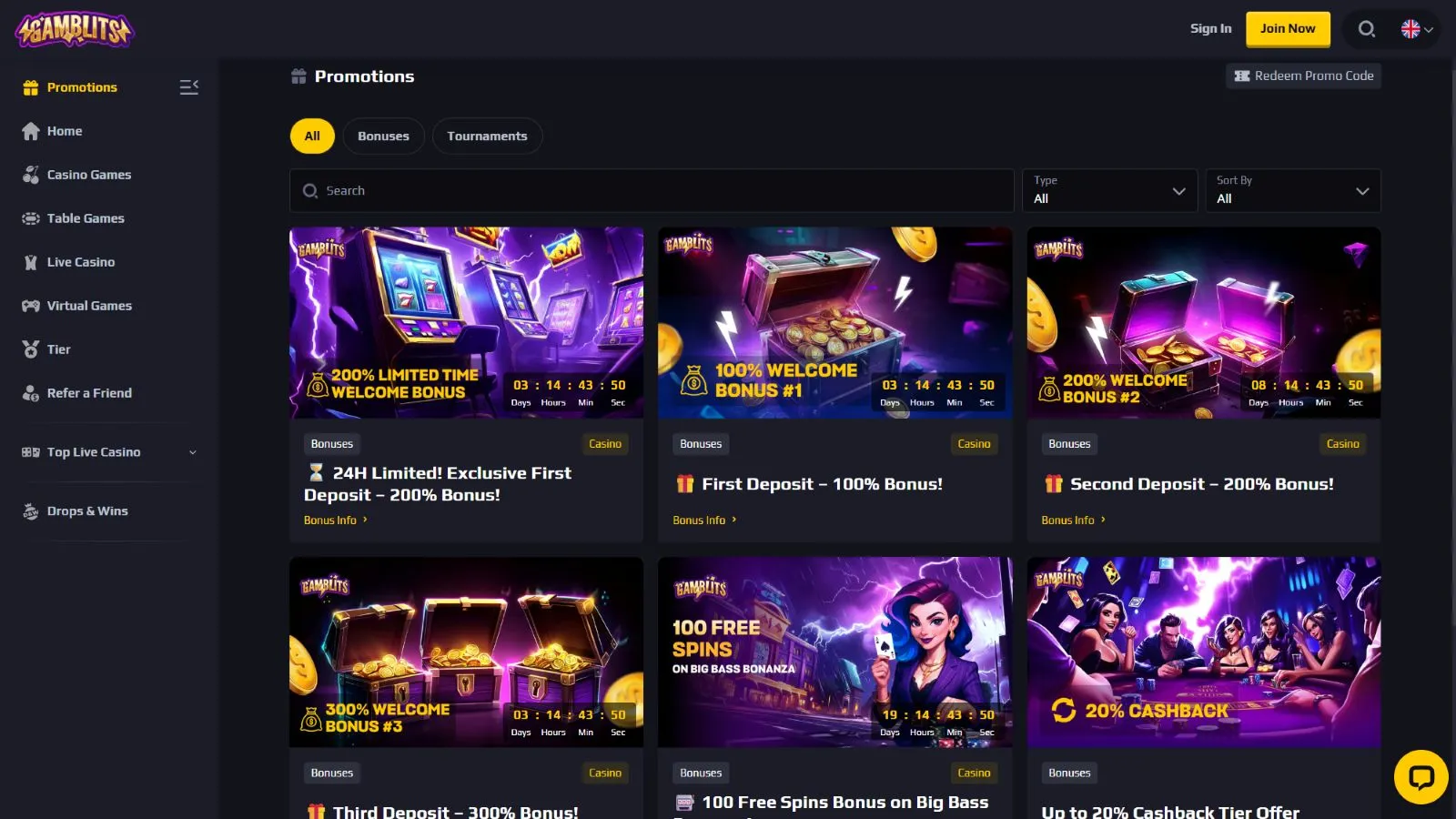The image size is (1456, 819).
Task: Click the search magnifier icon in header
Action: click(1366, 29)
